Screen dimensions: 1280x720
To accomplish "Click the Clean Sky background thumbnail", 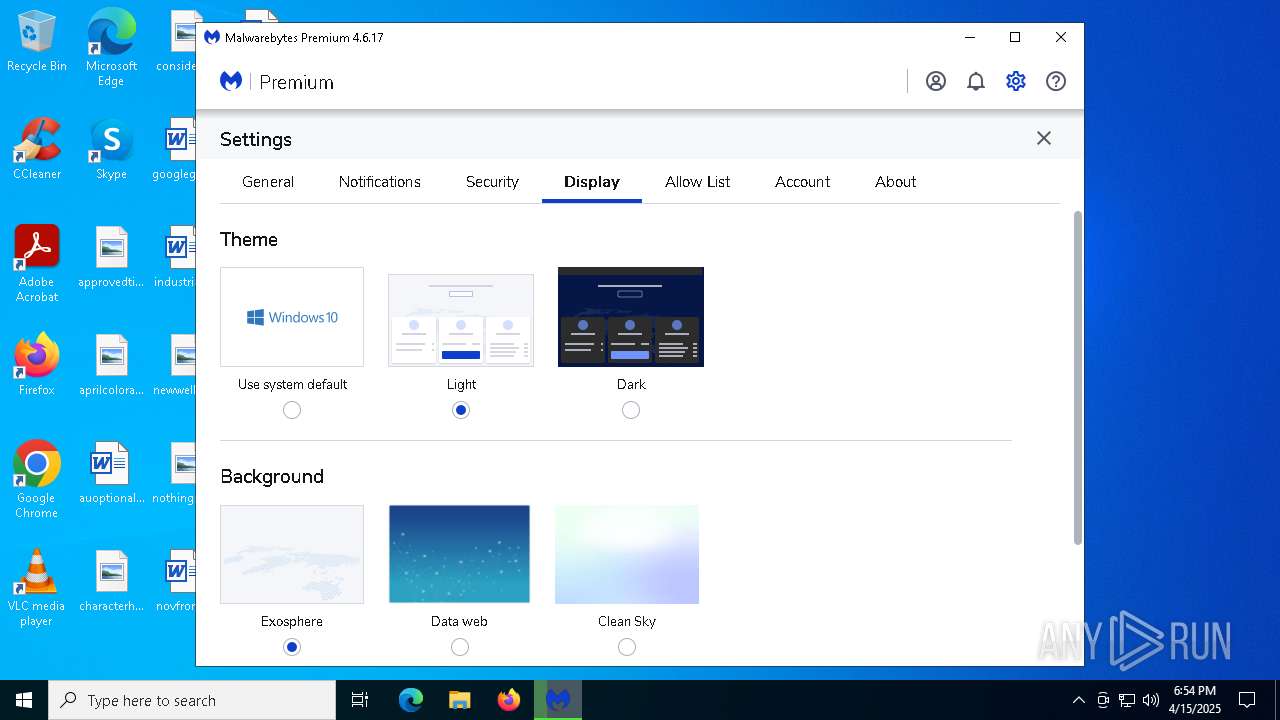I will click(627, 554).
